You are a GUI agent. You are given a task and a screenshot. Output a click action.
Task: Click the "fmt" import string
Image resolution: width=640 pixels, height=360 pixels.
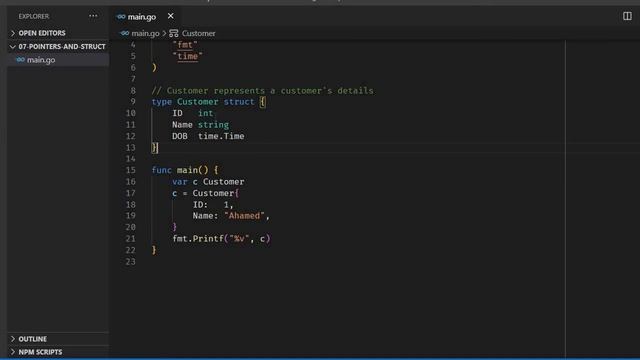point(185,45)
